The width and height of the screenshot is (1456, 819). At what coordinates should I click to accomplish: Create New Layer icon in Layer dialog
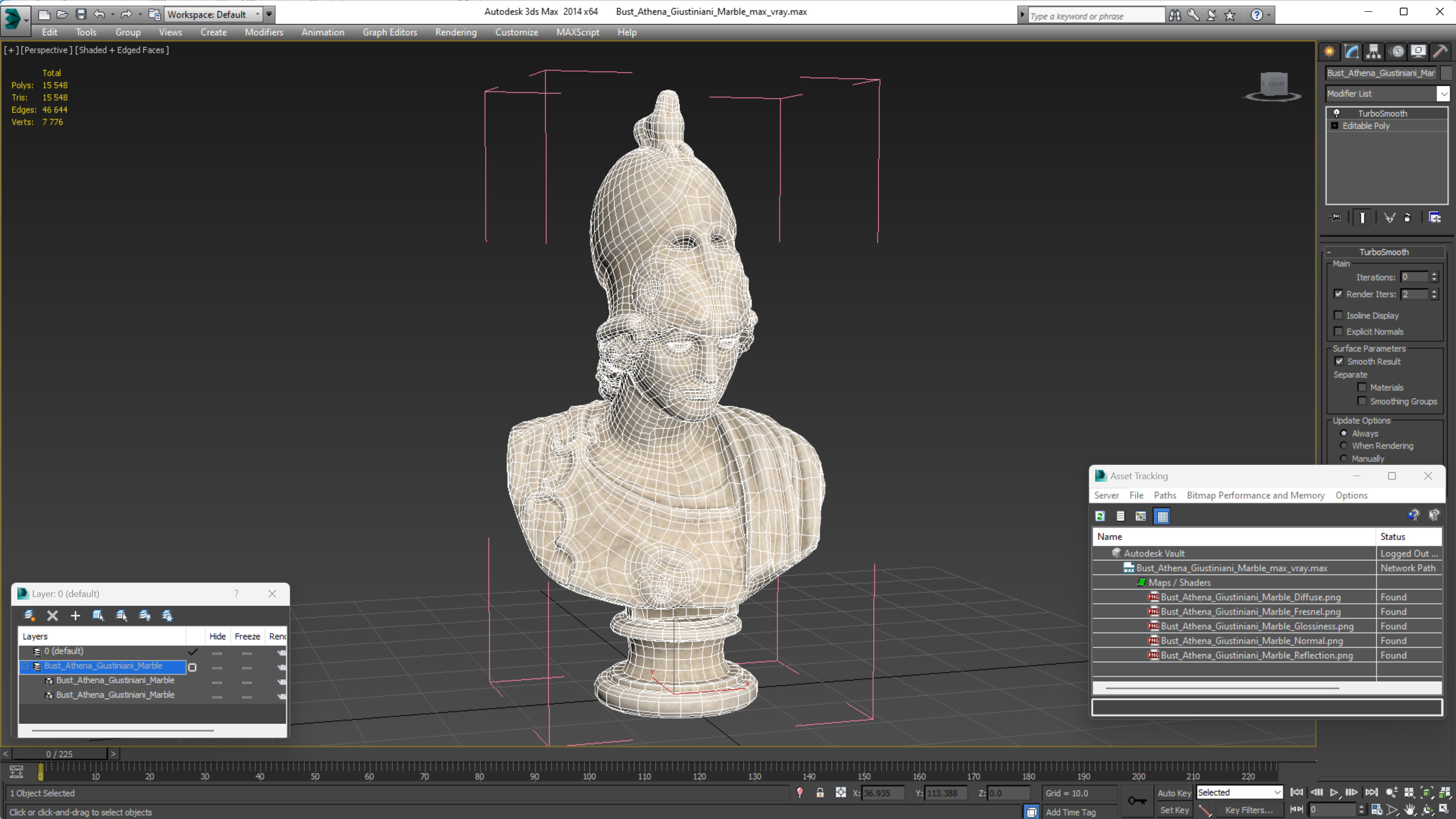(30, 615)
